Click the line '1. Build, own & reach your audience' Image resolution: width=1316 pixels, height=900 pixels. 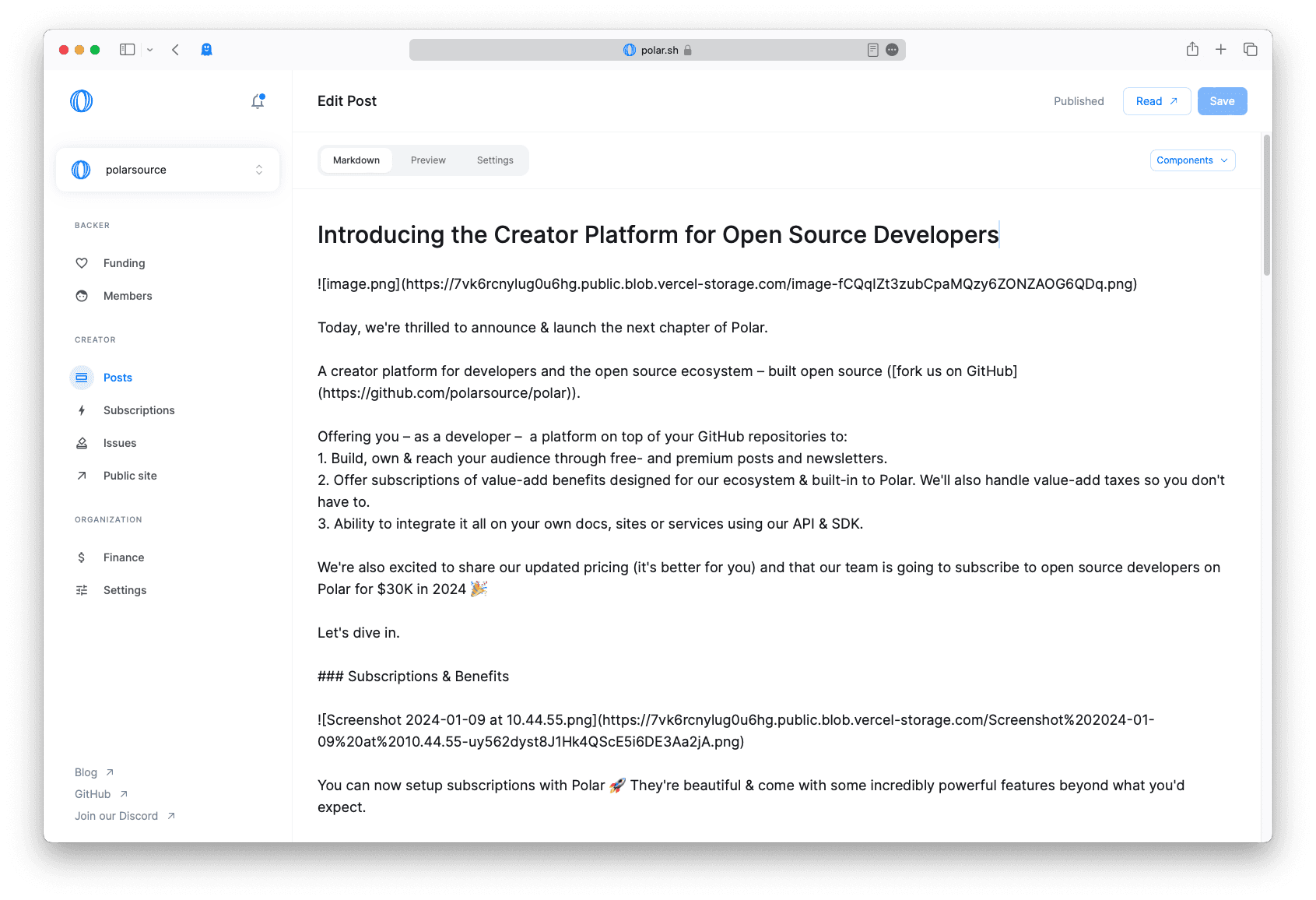pyautogui.click(x=602, y=459)
